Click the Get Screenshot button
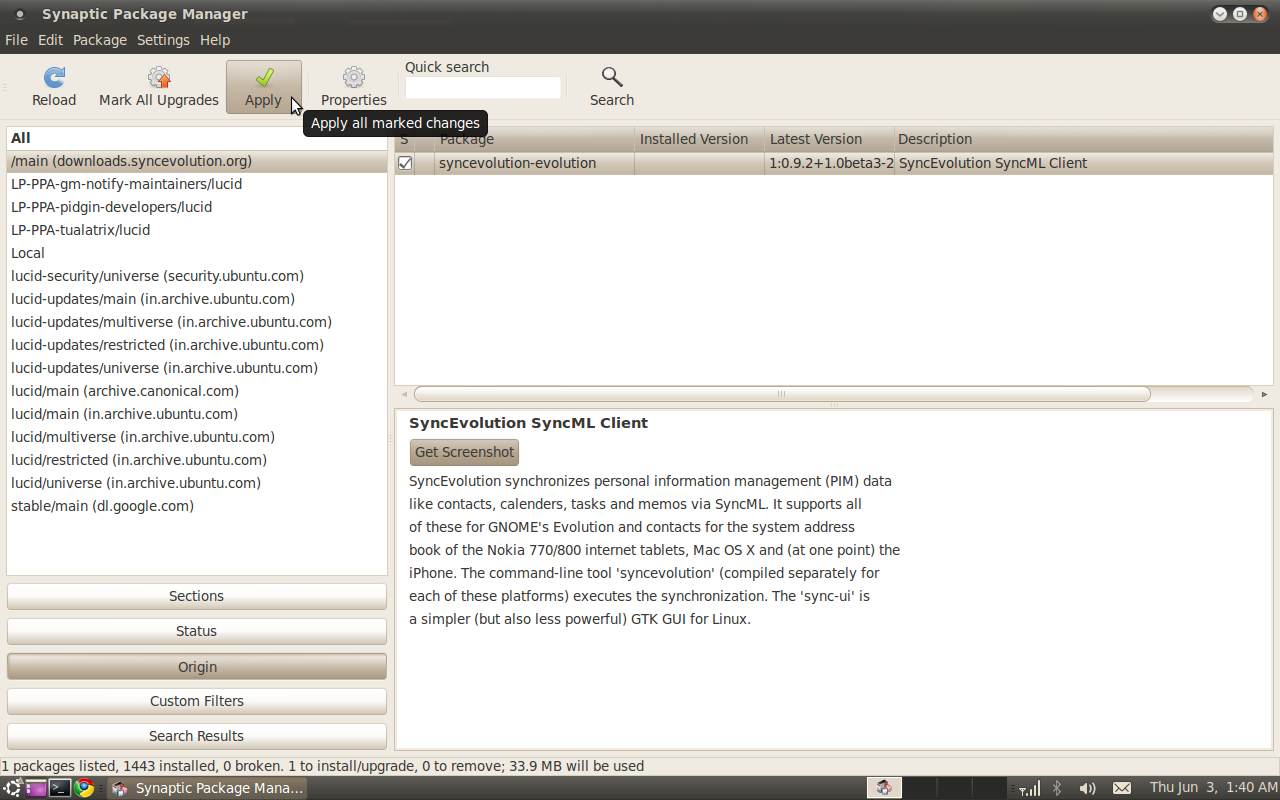The width and height of the screenshot is (1280, 800). tap(464, 452)
